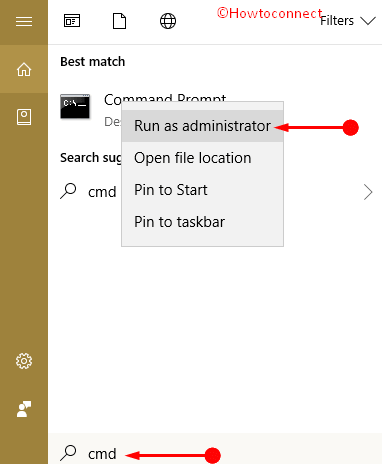Go to the Home icon in sidebar
The height and width of the screenshot is (464, 382).
24,69
